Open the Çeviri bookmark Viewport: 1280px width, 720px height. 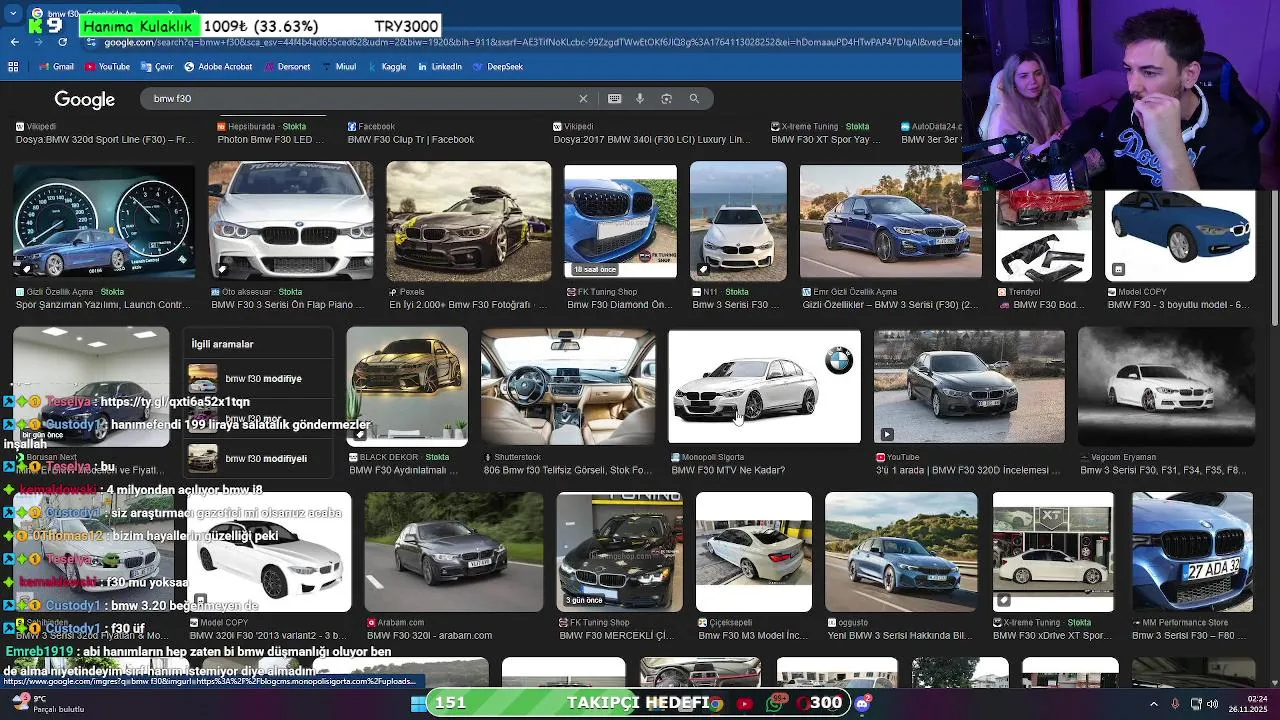click(157, 67)
